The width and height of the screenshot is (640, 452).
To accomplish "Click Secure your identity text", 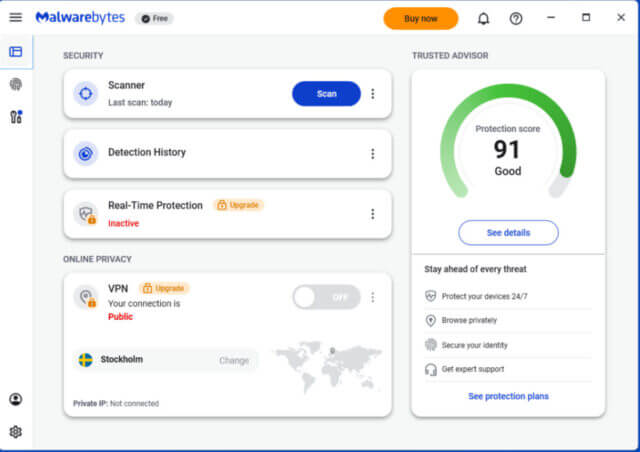I will tap(475, 345).
